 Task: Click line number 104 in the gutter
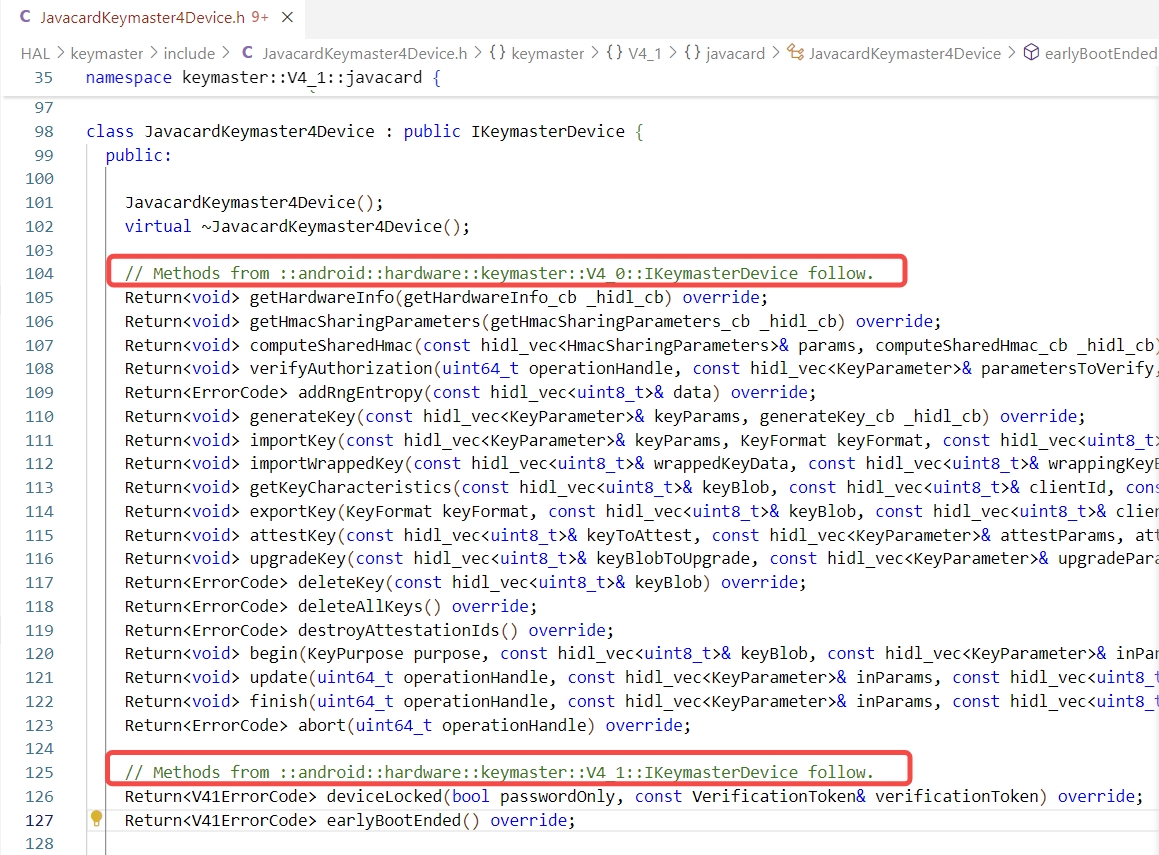[x=39, y=273]
